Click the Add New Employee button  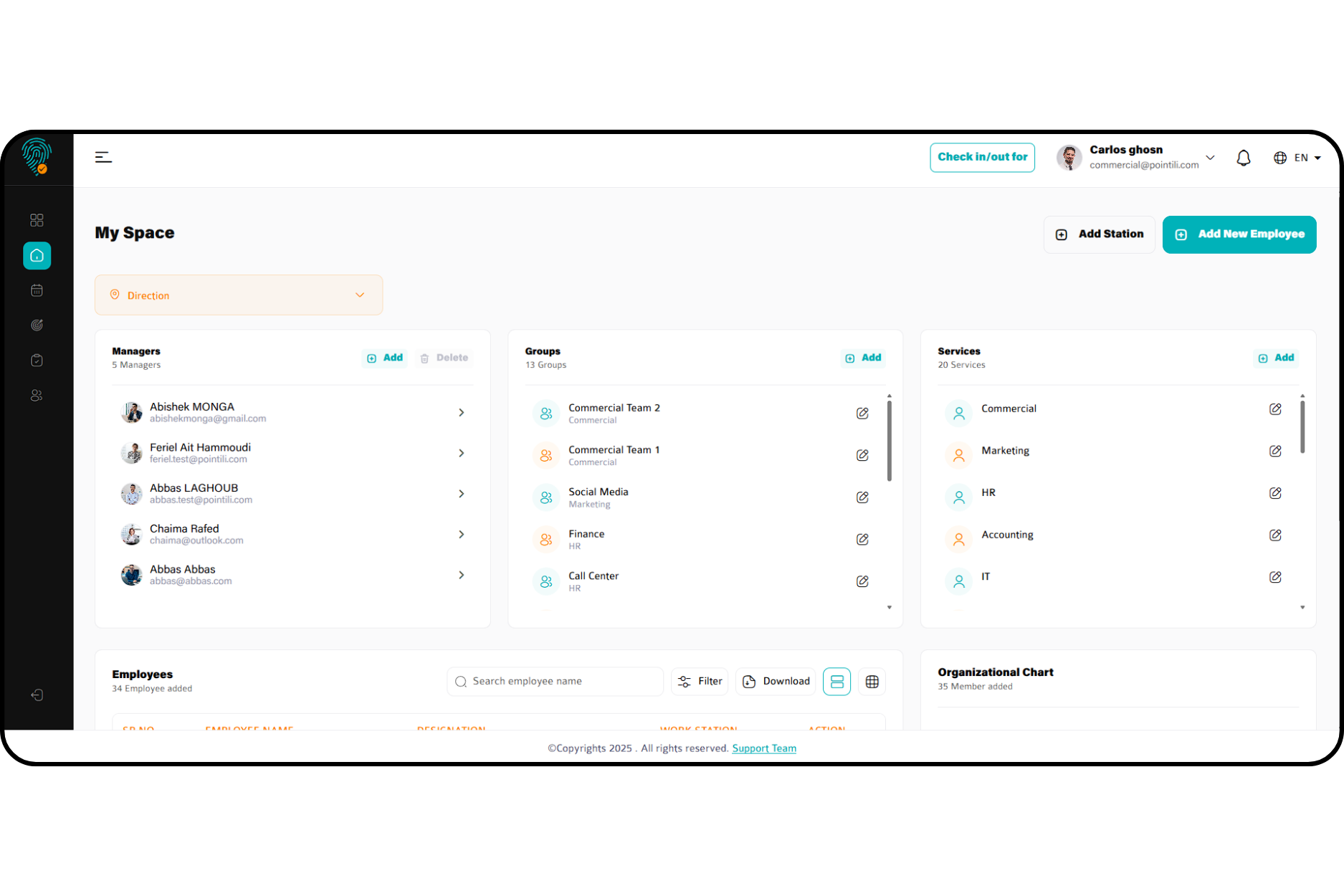coord(1239,234)
